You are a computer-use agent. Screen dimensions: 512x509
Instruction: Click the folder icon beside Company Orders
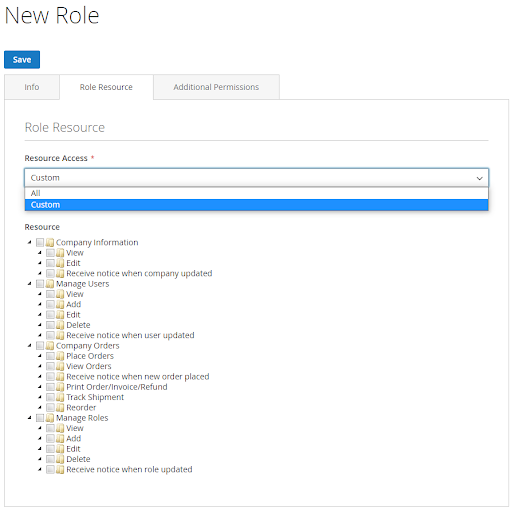click(50, 346)
